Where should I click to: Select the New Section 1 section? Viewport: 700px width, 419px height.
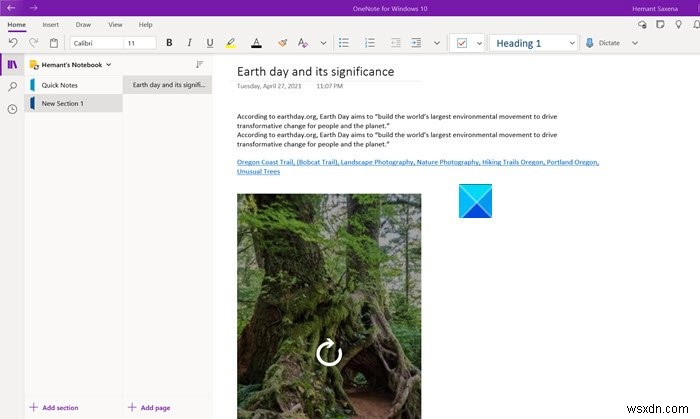pos(74,103)
